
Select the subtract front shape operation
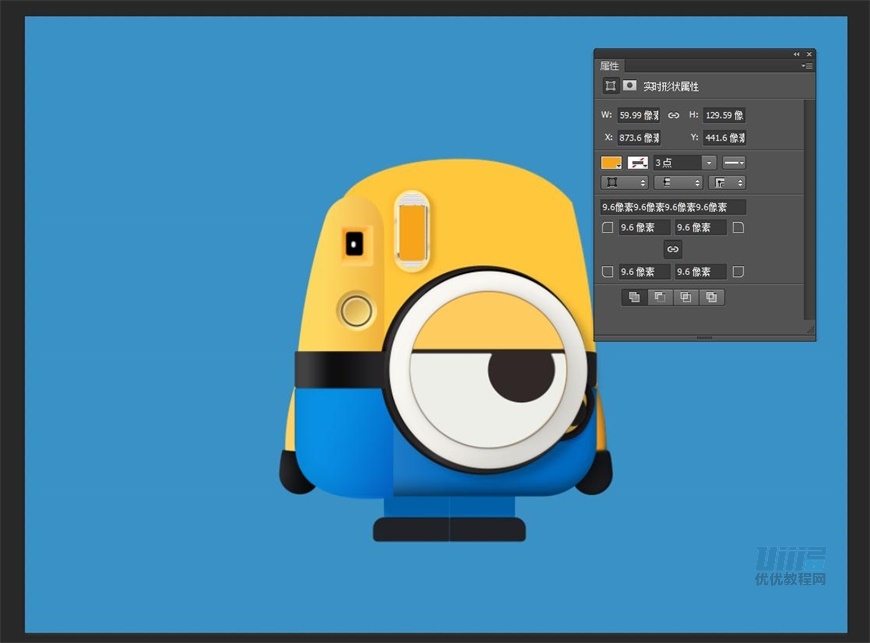[x=659, y=297]
